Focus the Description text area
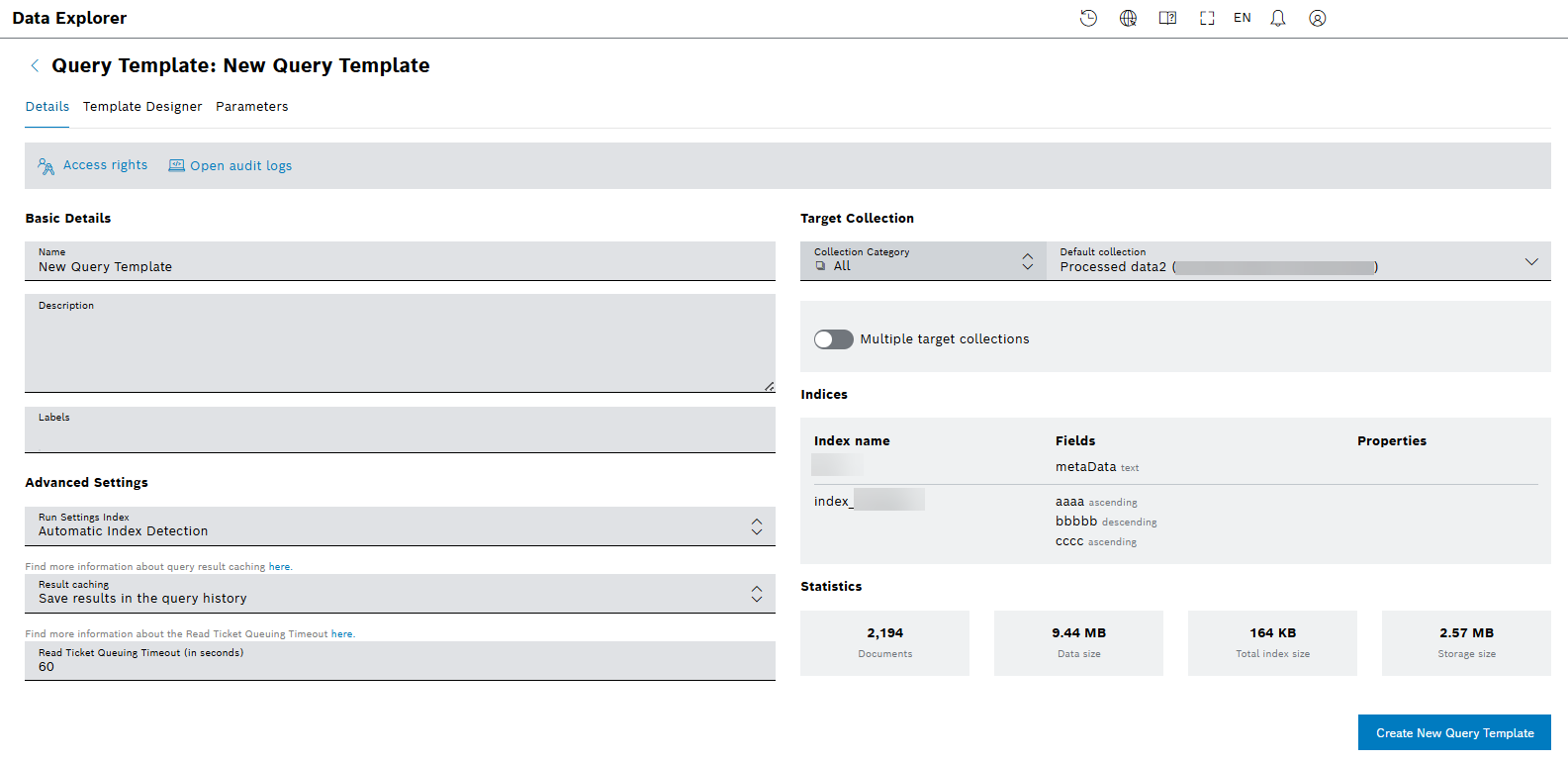 click(400, 342)
